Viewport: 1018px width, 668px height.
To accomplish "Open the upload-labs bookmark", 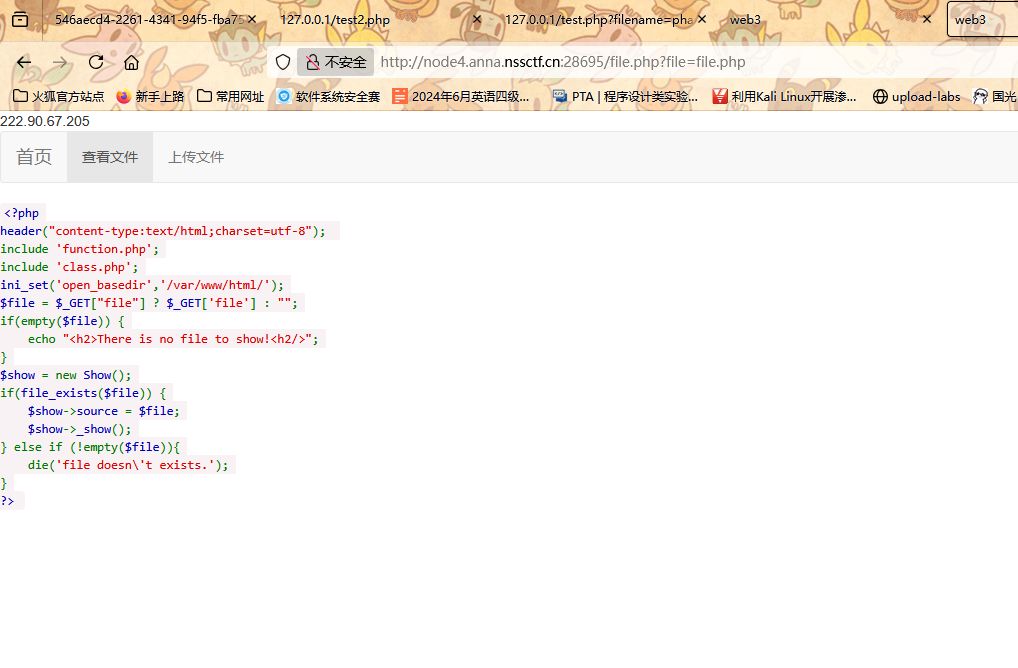I will 916,97.
